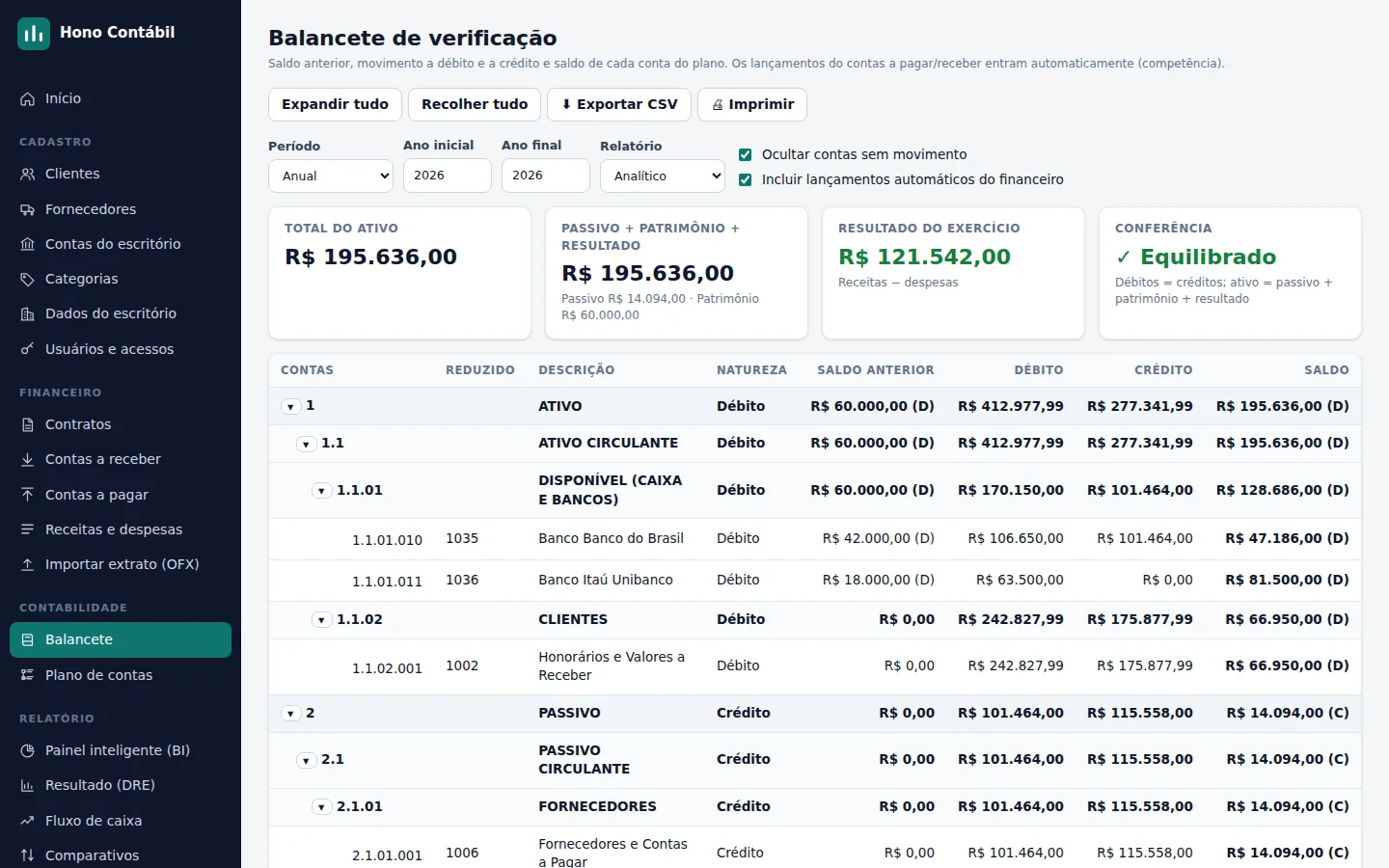The height and width of the screenshot is (868, 1389).
Task: Click Expandir tudo button
Action: 335,104
